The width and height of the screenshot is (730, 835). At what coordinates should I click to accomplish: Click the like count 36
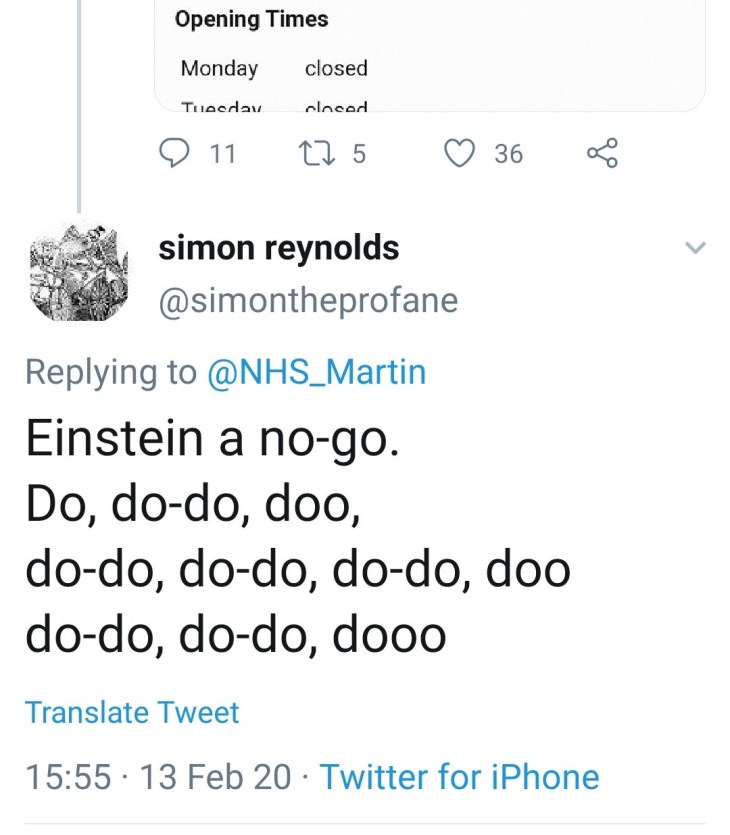[x=508, y=153]
